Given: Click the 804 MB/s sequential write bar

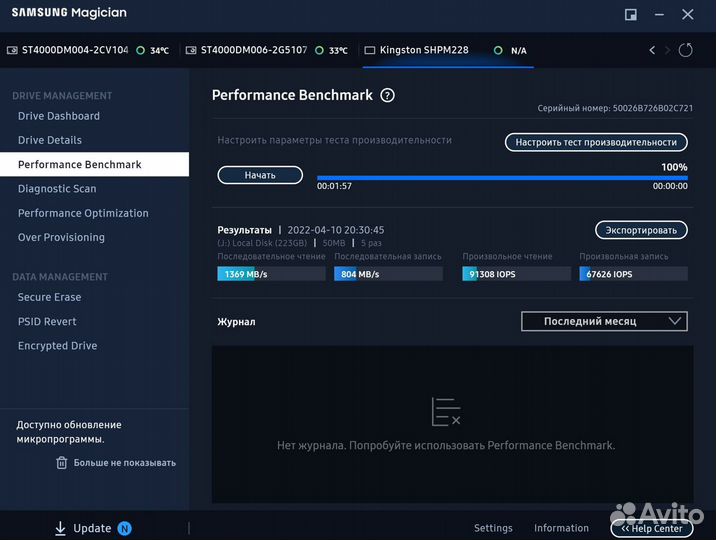Looking at the screenshot, I should (389, 274).
